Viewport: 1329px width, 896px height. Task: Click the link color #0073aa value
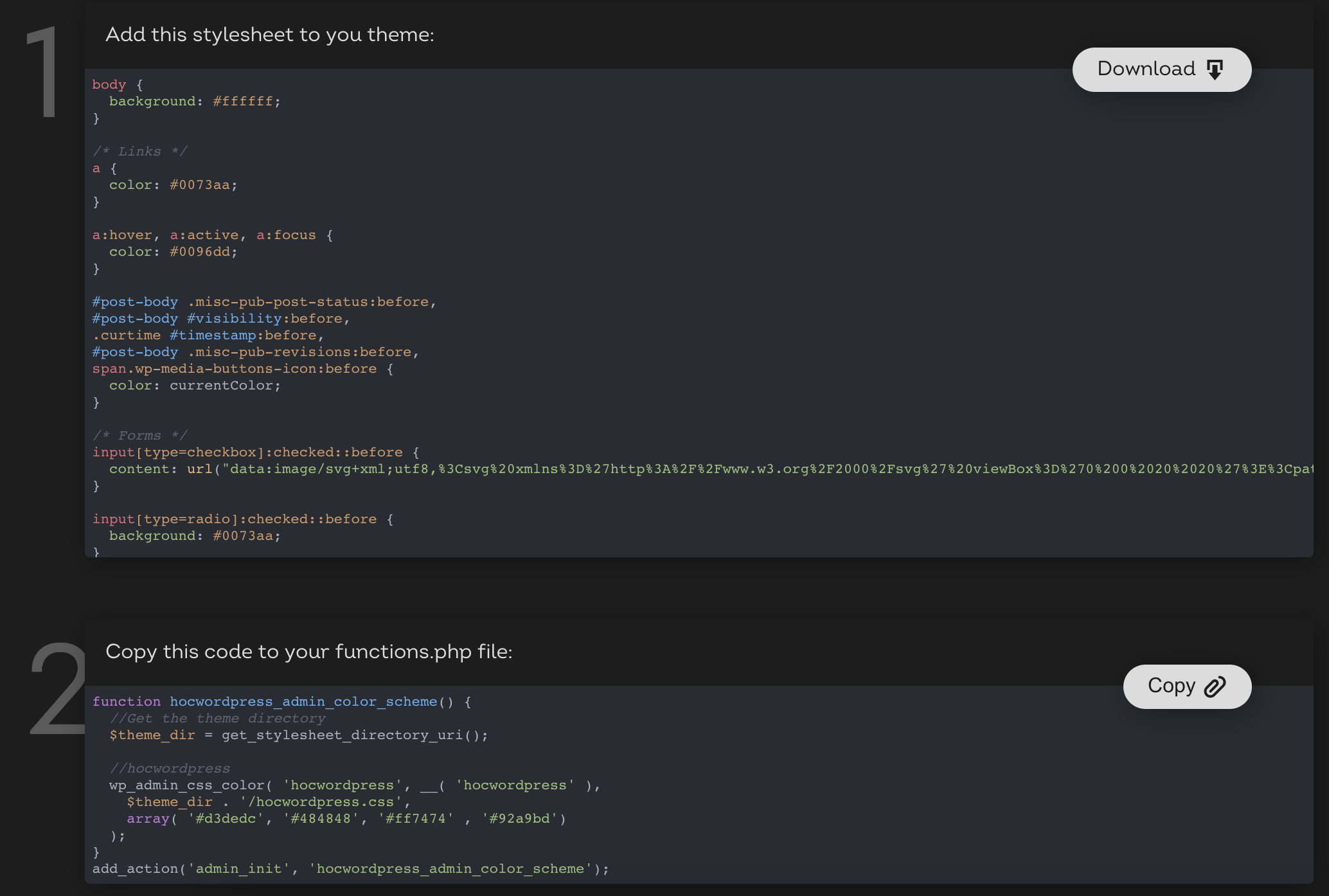(x=200, y=185)
